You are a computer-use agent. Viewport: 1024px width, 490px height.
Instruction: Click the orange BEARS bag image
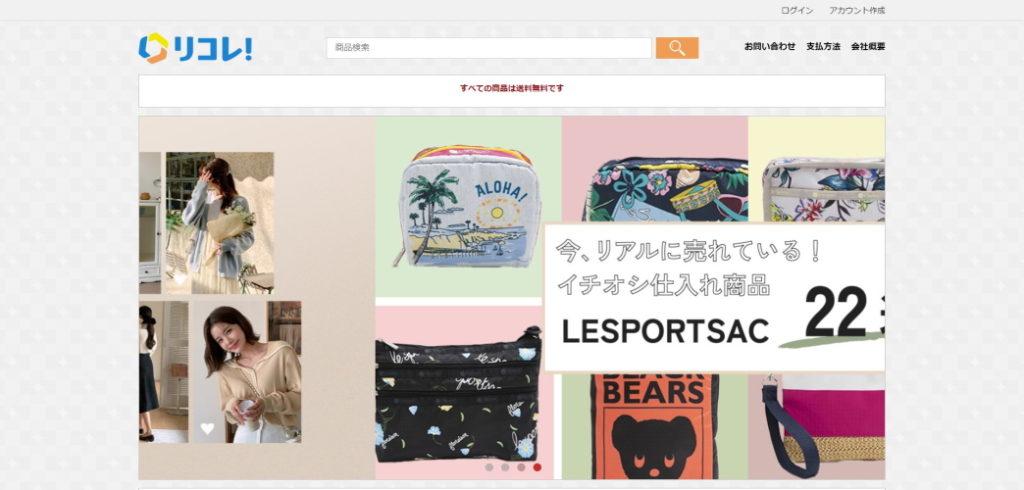pyautogui.click(x=654, y=426)
